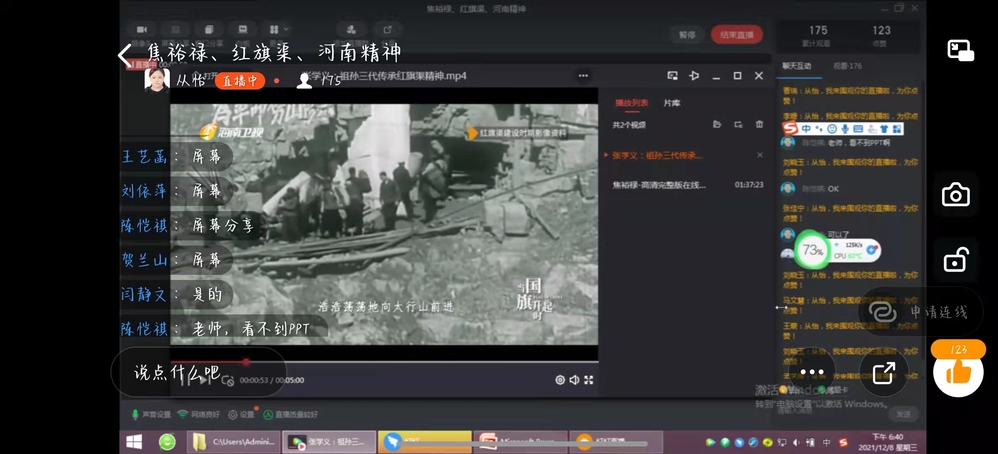Tap the orange thumbs-up like button
Viewport: 998px width, 454px height.
(958, 372)
